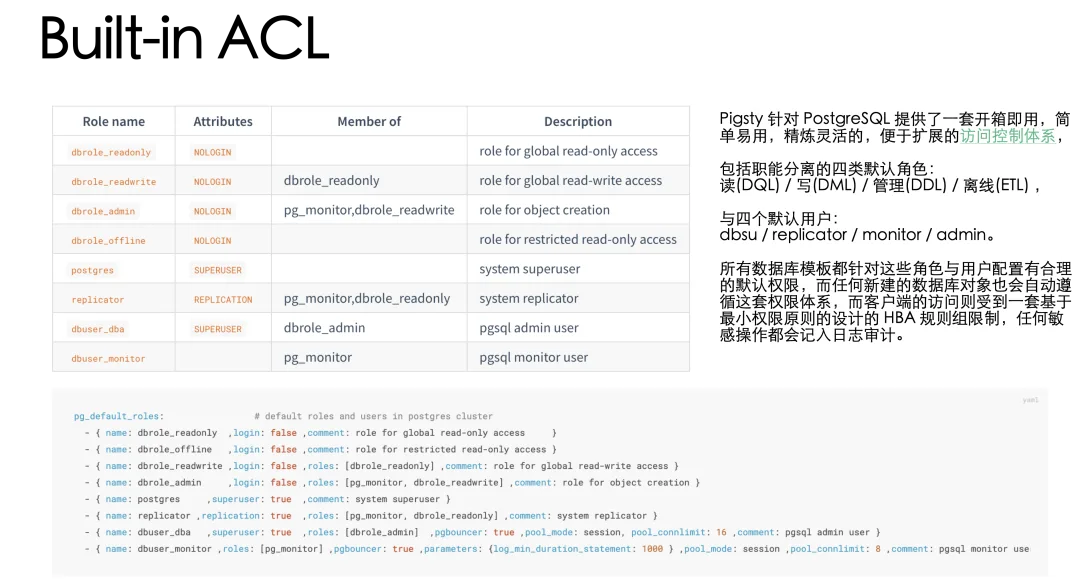This screenshot has height=585, width=1080.
Task: Click the '# default roles and users' comment
Action: (373, 416)
